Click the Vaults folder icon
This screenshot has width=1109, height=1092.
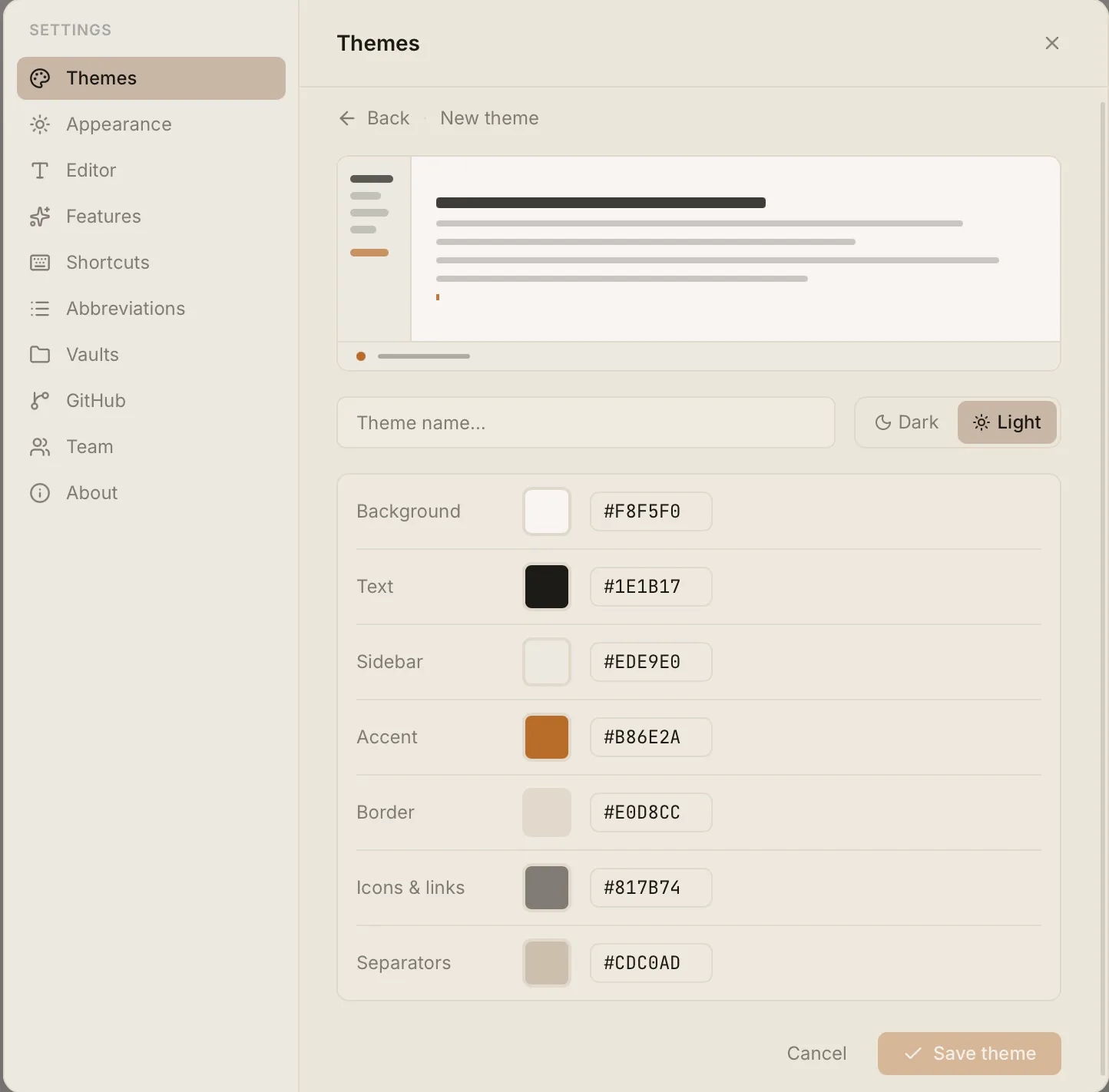coord(40,355)
